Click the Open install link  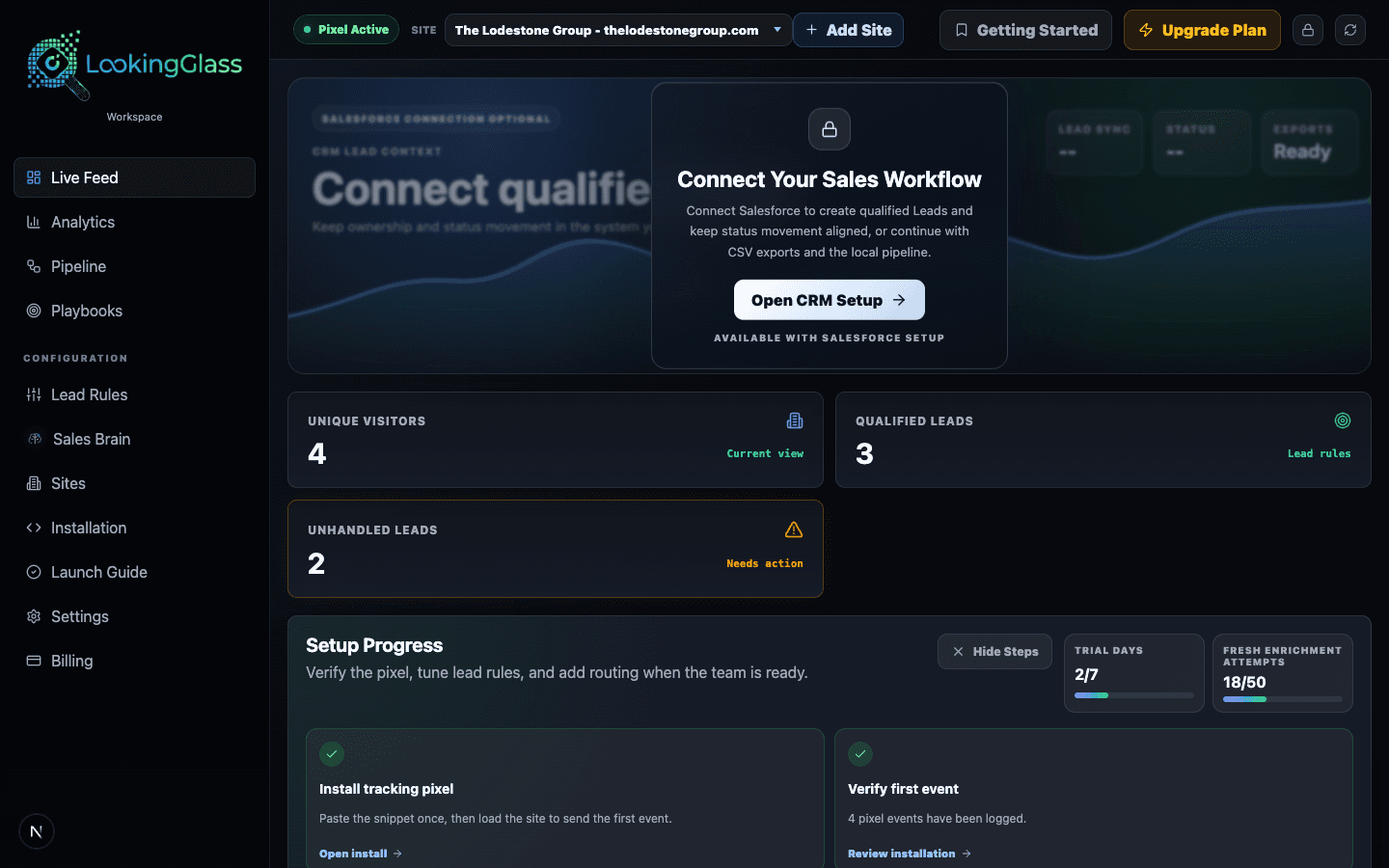click(361, 854)
